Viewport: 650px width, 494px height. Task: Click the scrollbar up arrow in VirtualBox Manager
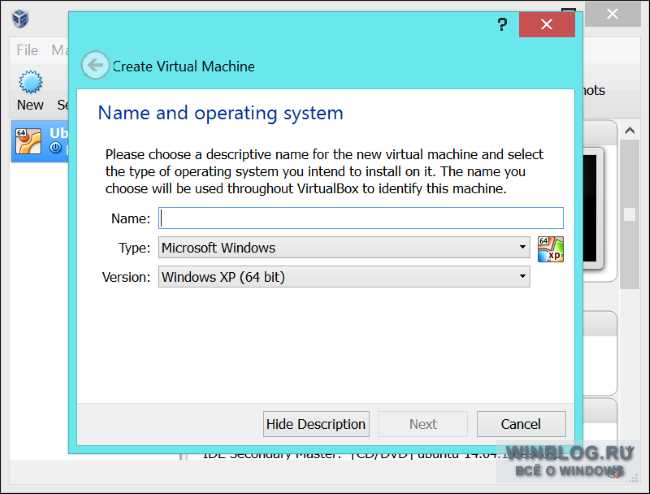[630, 131]
